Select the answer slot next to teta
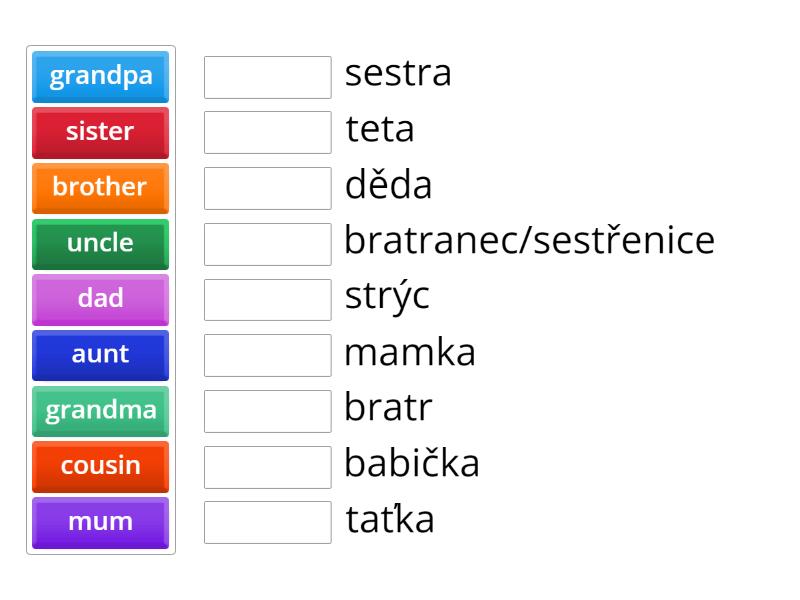 [268, 132]
